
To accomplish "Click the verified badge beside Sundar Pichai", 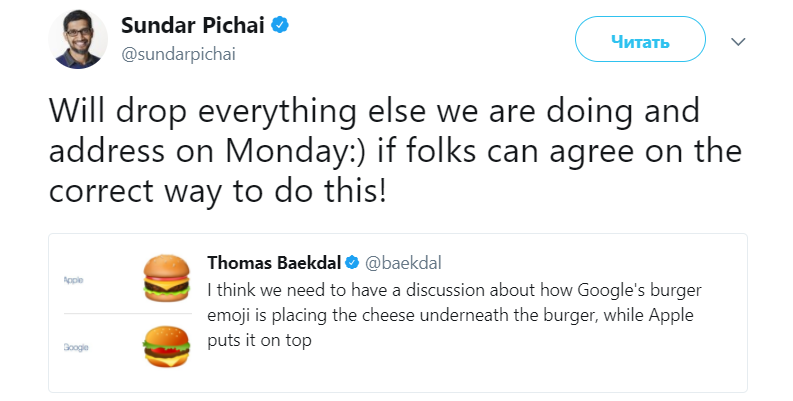I will pyautogui.click(x=281, y=25).
